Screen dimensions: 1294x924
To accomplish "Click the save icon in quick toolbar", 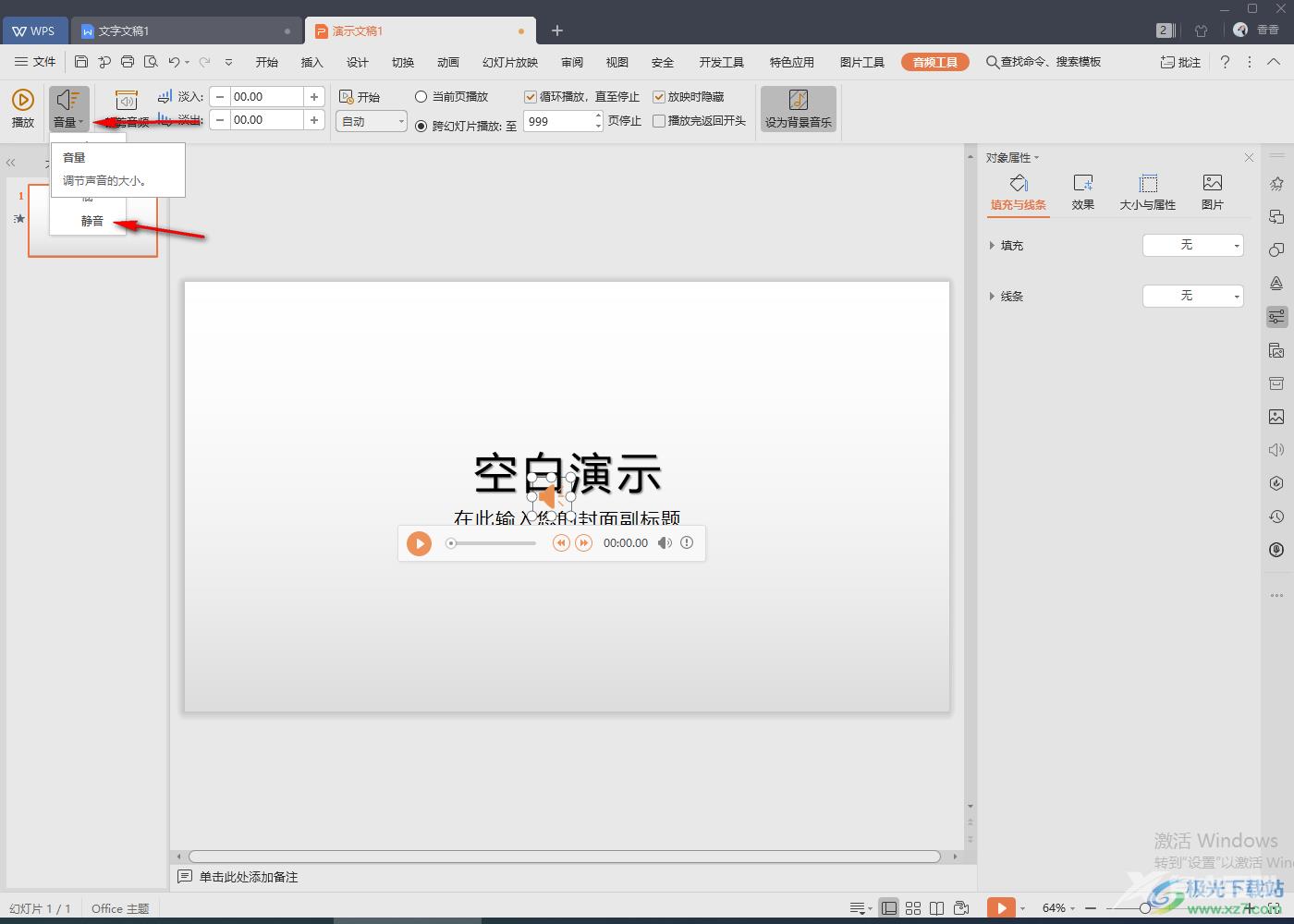I will (81, 62).
